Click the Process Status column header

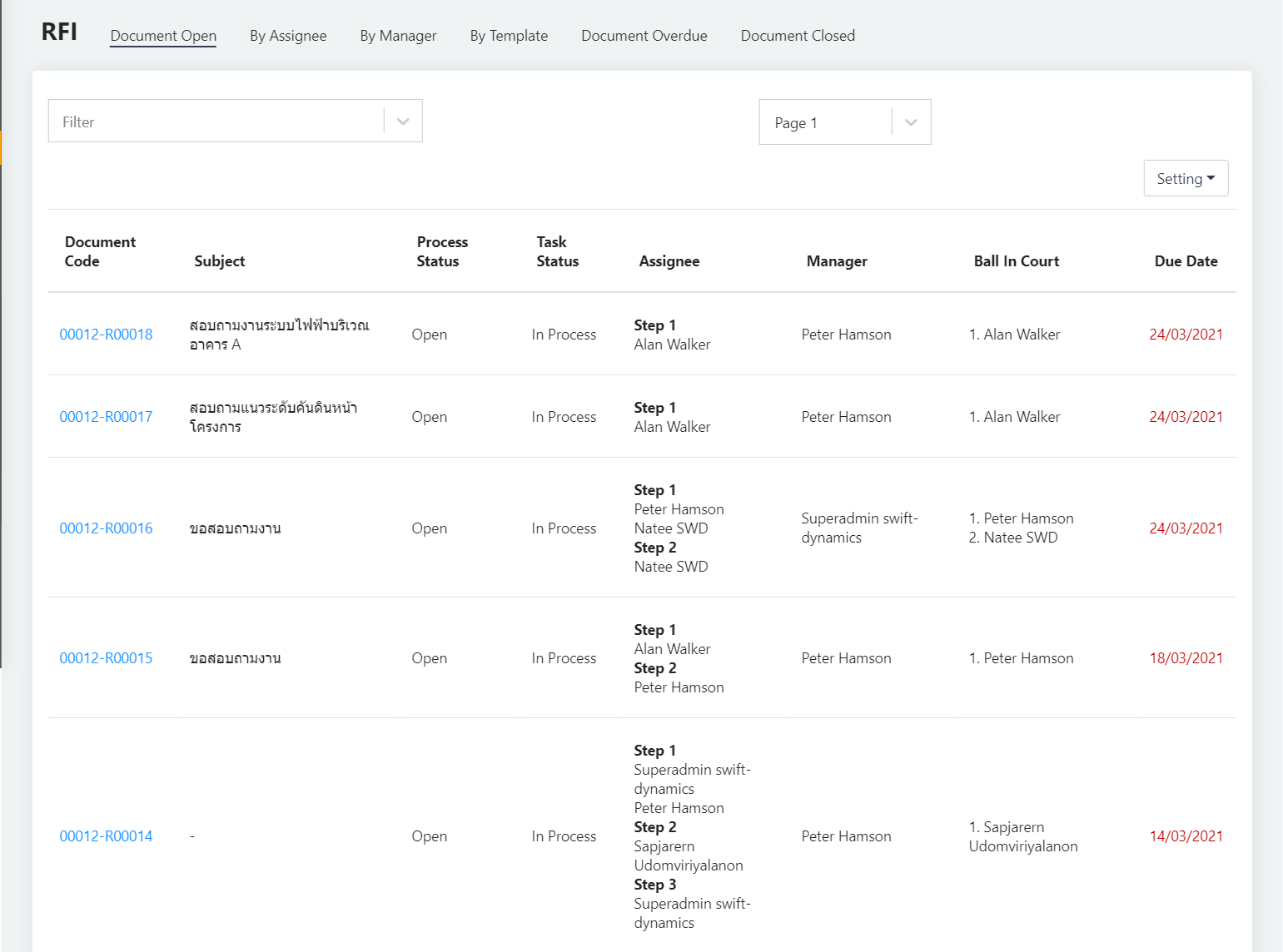coord(442,251)
